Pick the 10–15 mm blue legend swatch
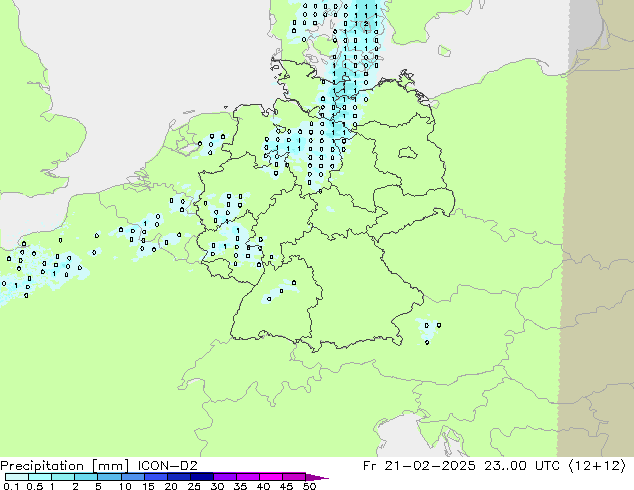 pos(132,477)
